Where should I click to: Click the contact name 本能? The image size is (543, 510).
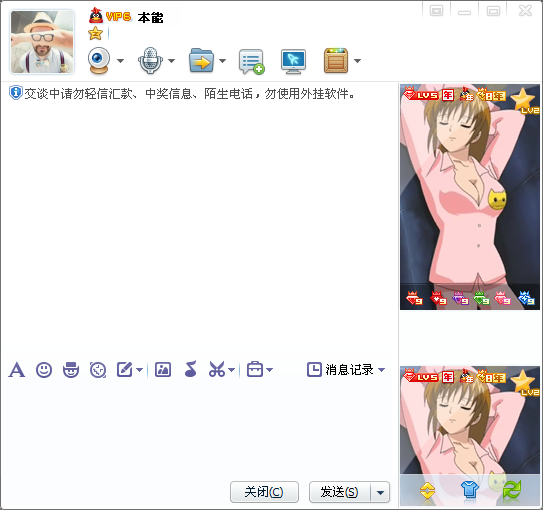(x=150, y=17)
